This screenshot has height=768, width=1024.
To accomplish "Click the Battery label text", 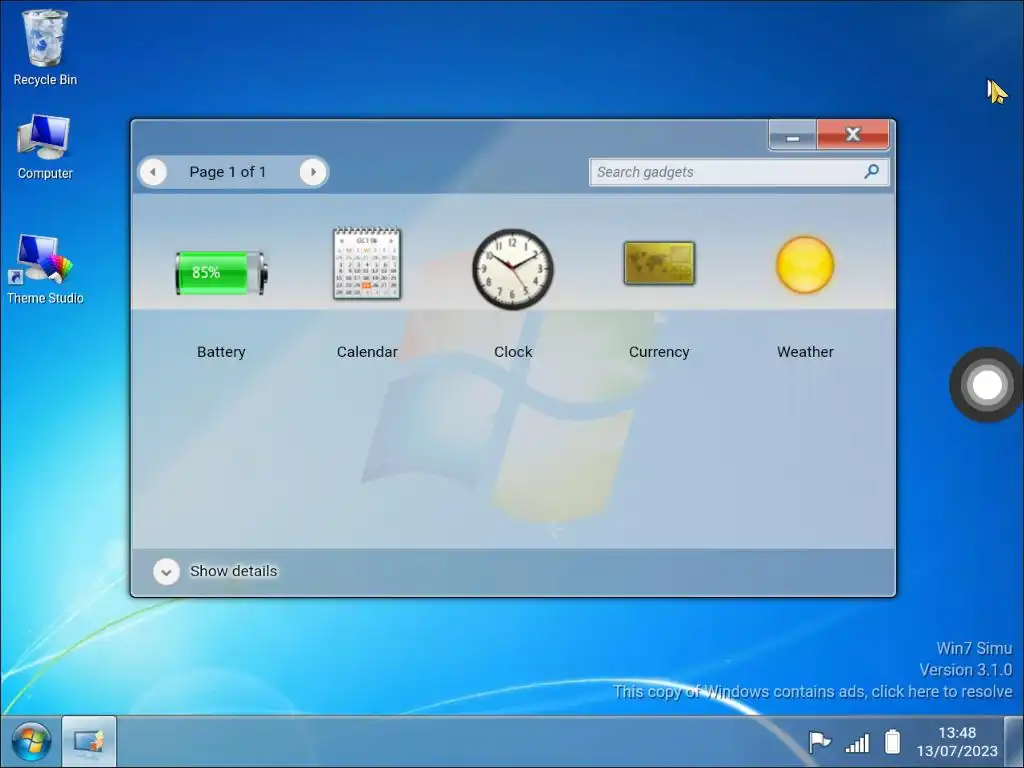I will pos(221,352).
